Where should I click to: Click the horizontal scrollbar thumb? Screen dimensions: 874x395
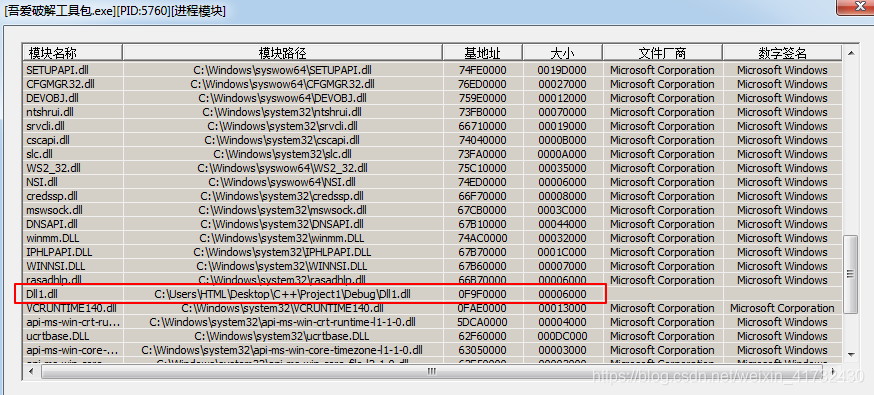pyautogui.click(x=431, y=371)
